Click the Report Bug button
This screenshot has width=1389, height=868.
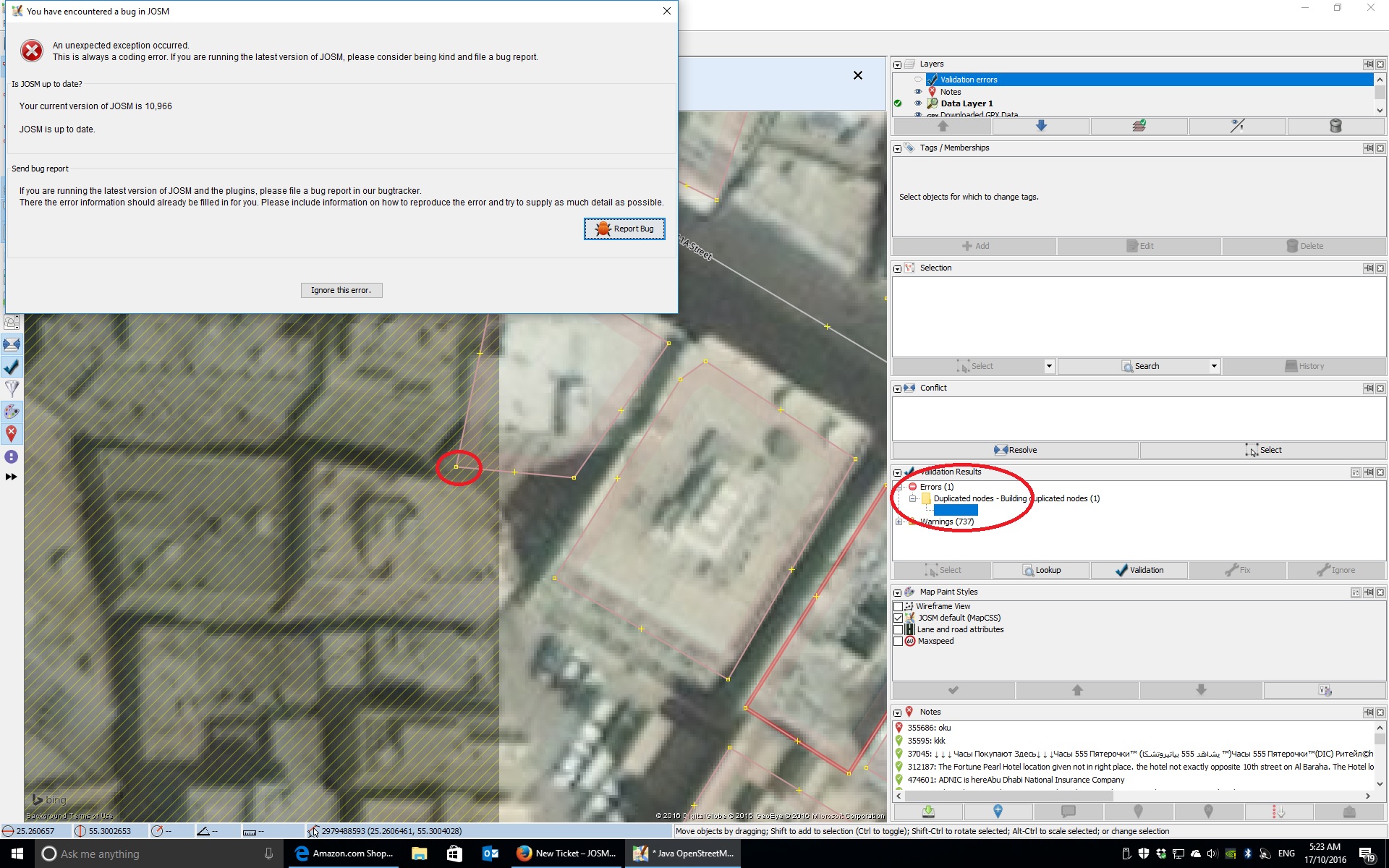tap(624, 229)
